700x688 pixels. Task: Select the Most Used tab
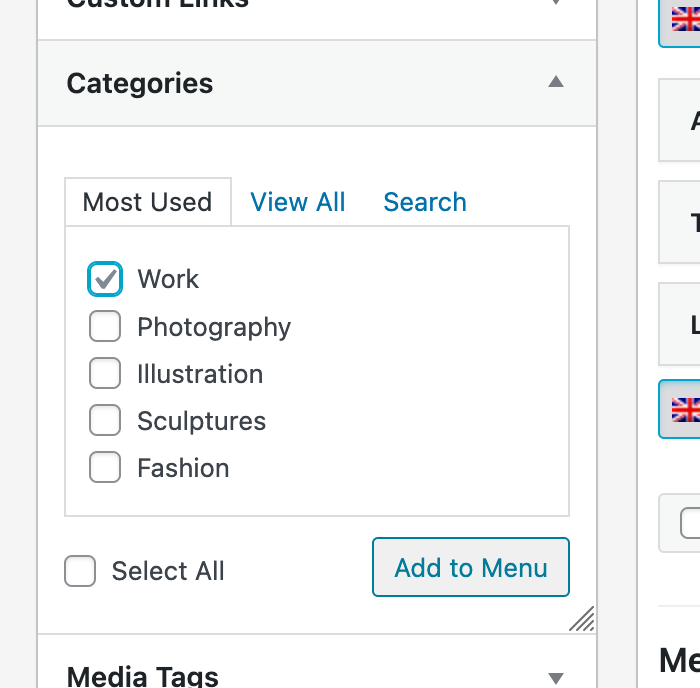pyautogui.click(x=148, y=202)
